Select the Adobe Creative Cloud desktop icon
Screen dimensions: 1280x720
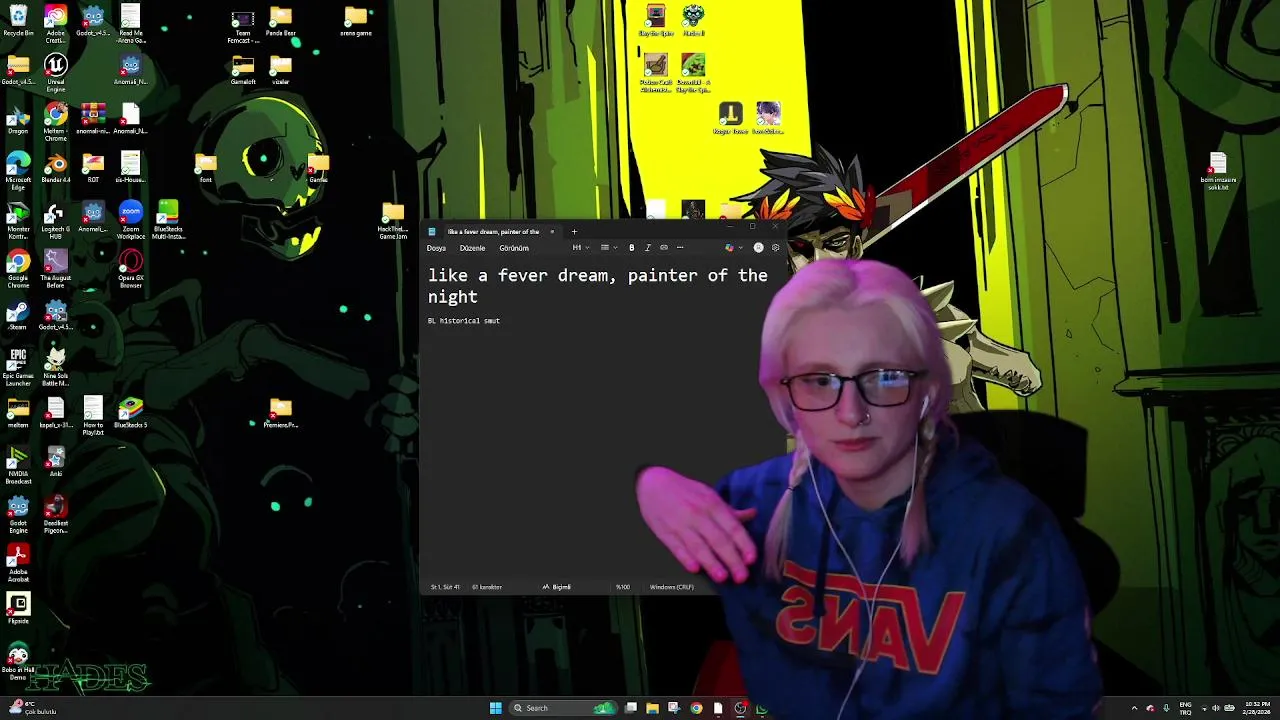click(x=56, y=25)
